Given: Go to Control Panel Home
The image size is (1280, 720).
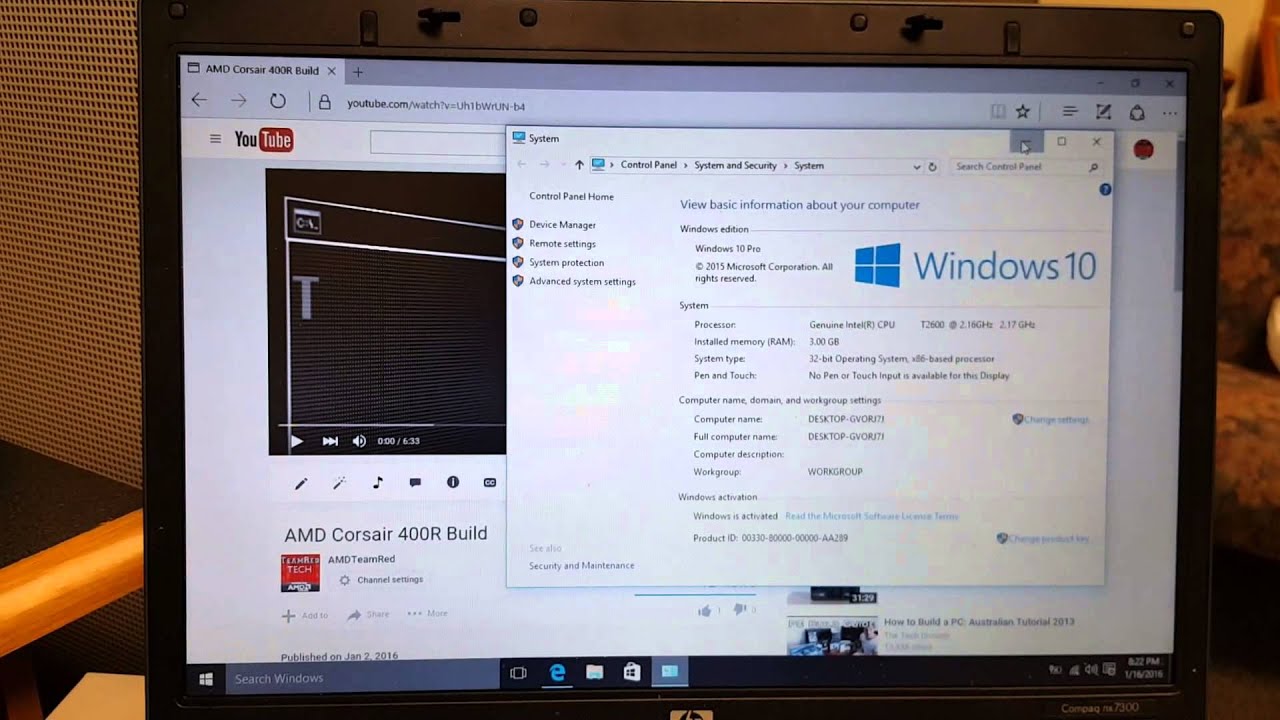Looking at the screenshot, I should click(571, 197).
